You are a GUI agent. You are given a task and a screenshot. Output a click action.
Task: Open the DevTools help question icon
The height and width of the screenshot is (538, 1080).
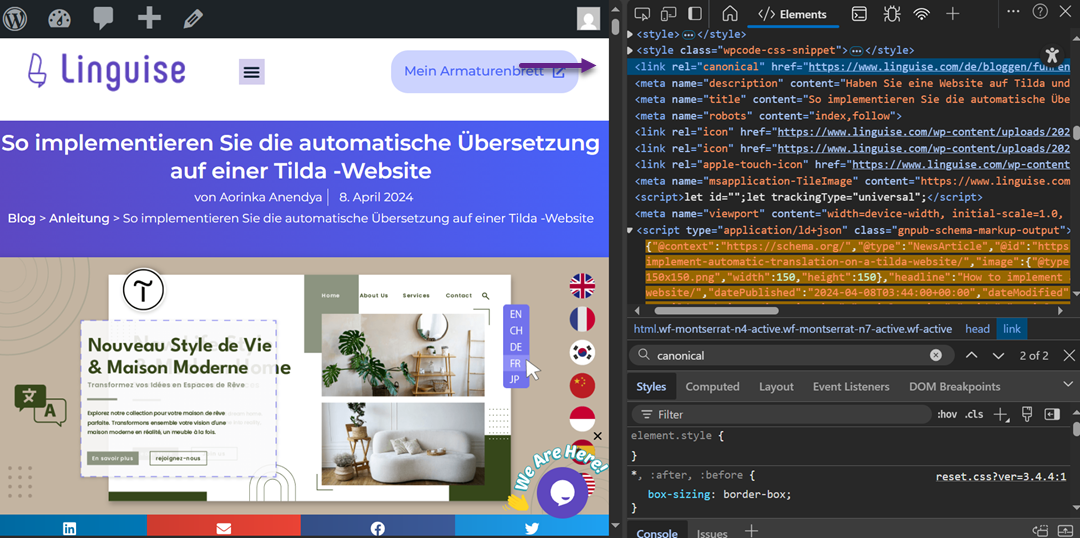point(1040,12)
